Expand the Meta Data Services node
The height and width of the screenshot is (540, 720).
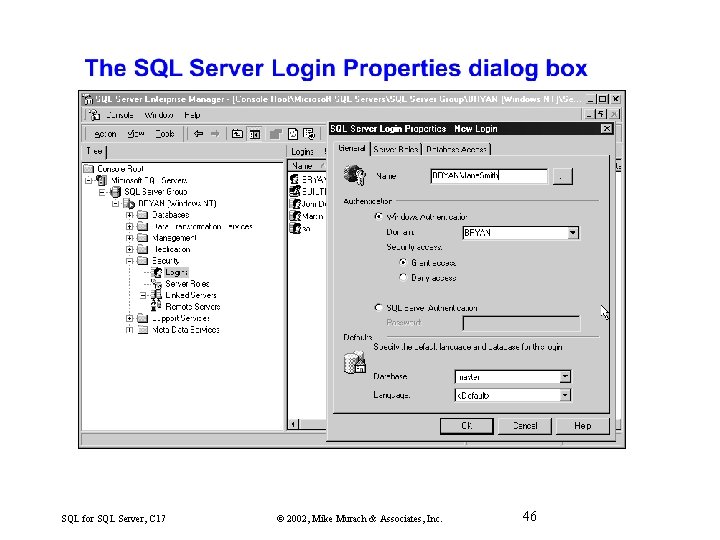point(129,330)
